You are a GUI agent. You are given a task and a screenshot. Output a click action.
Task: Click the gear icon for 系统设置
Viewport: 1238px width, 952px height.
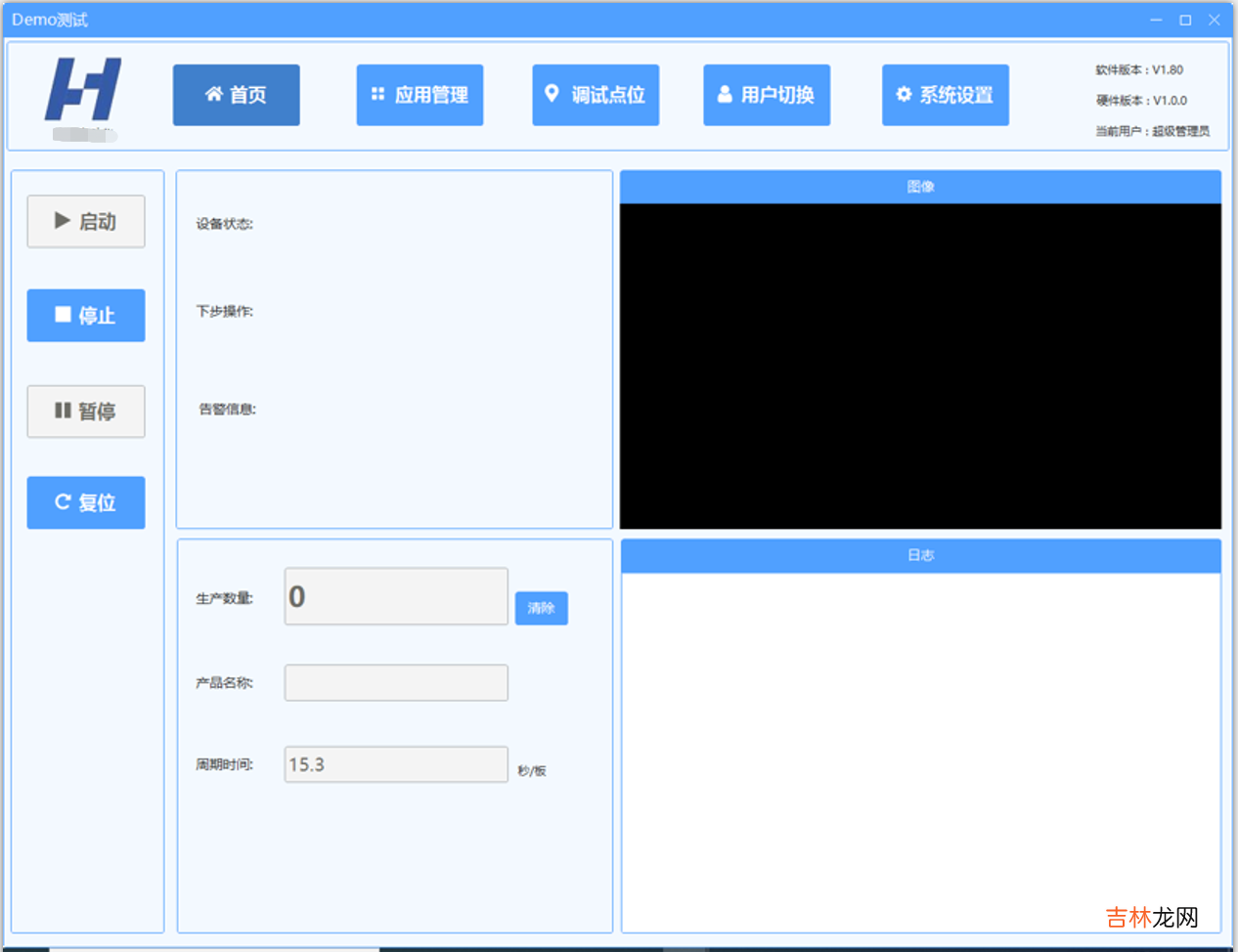click(x=904, y=94)
